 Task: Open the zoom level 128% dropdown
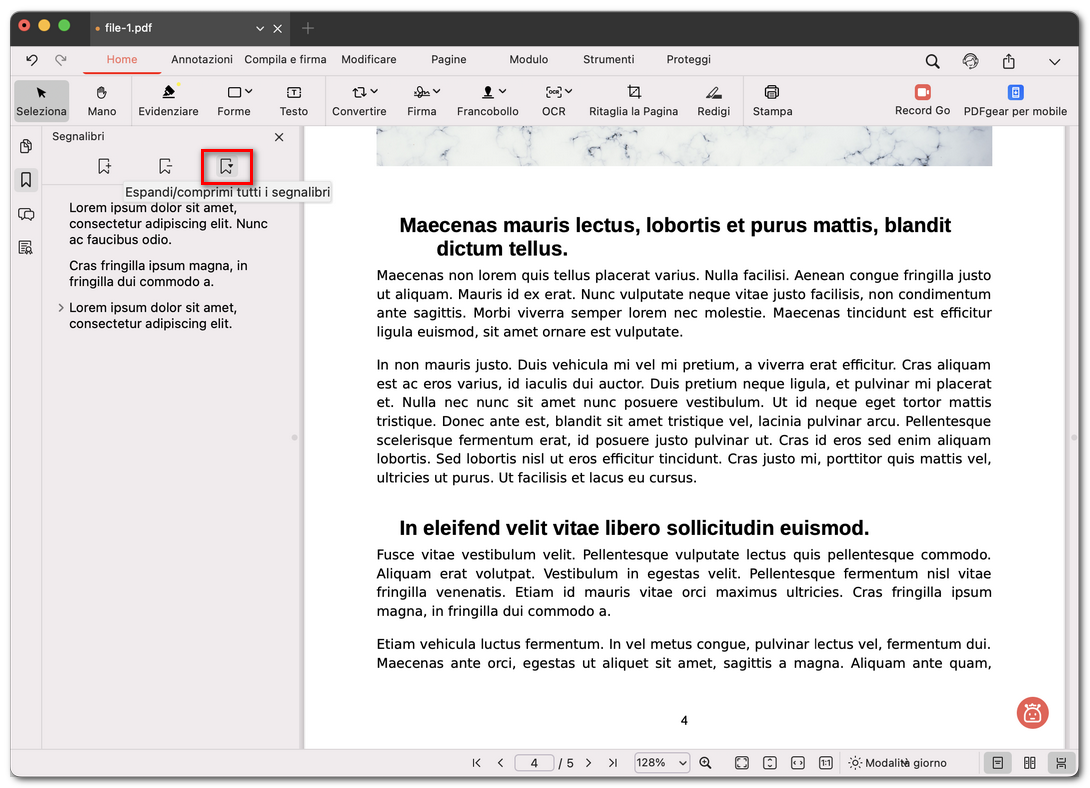(x=661, y=762)
